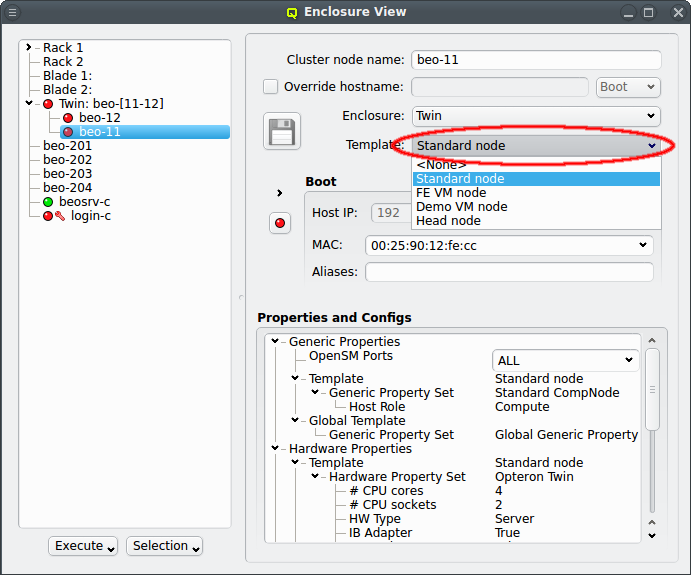
Task: Choose FE VM node from template list
Action: (451, 193)
